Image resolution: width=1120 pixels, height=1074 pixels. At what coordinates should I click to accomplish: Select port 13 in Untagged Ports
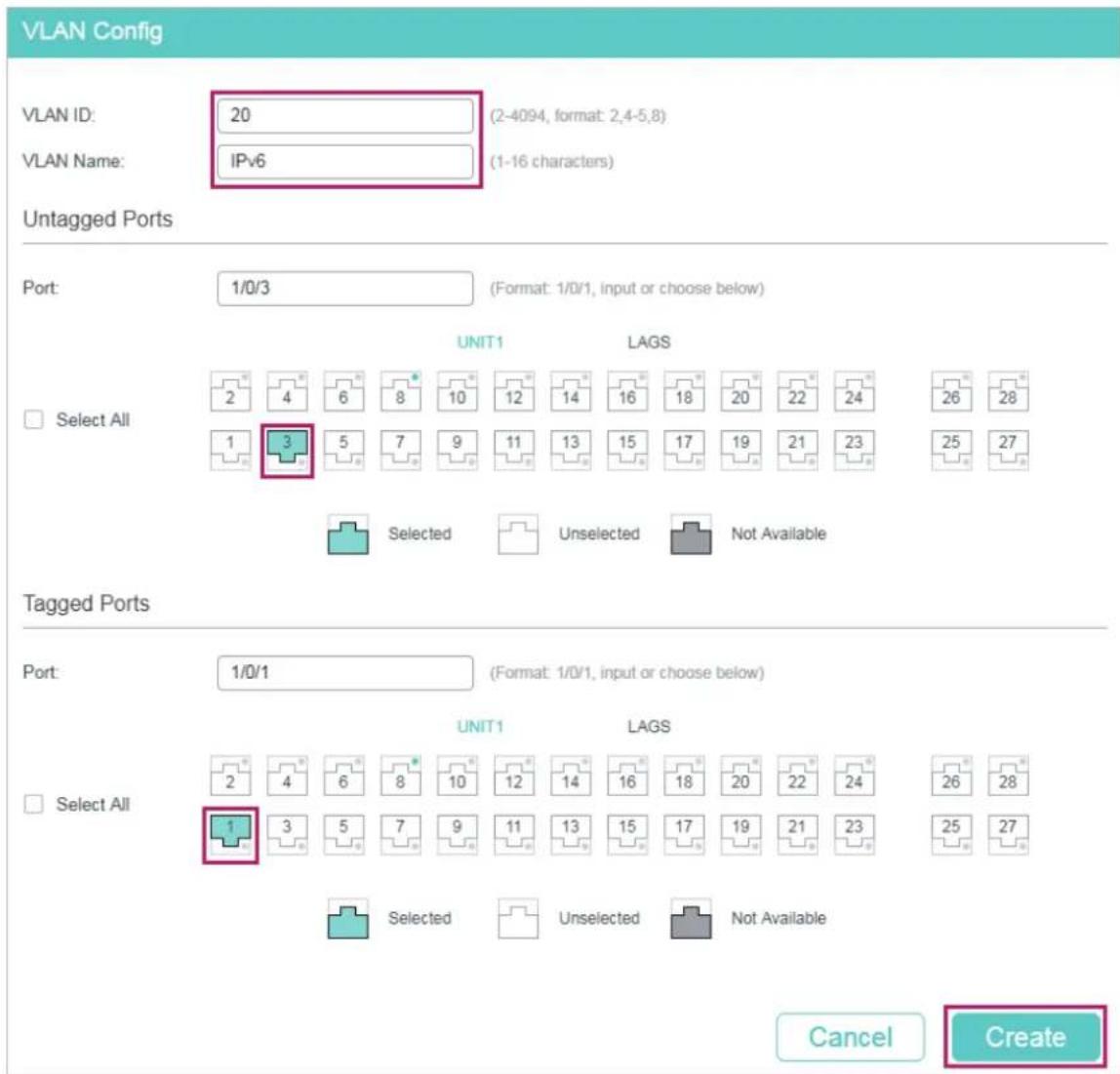pyautogui.click(x=570, y=451)
